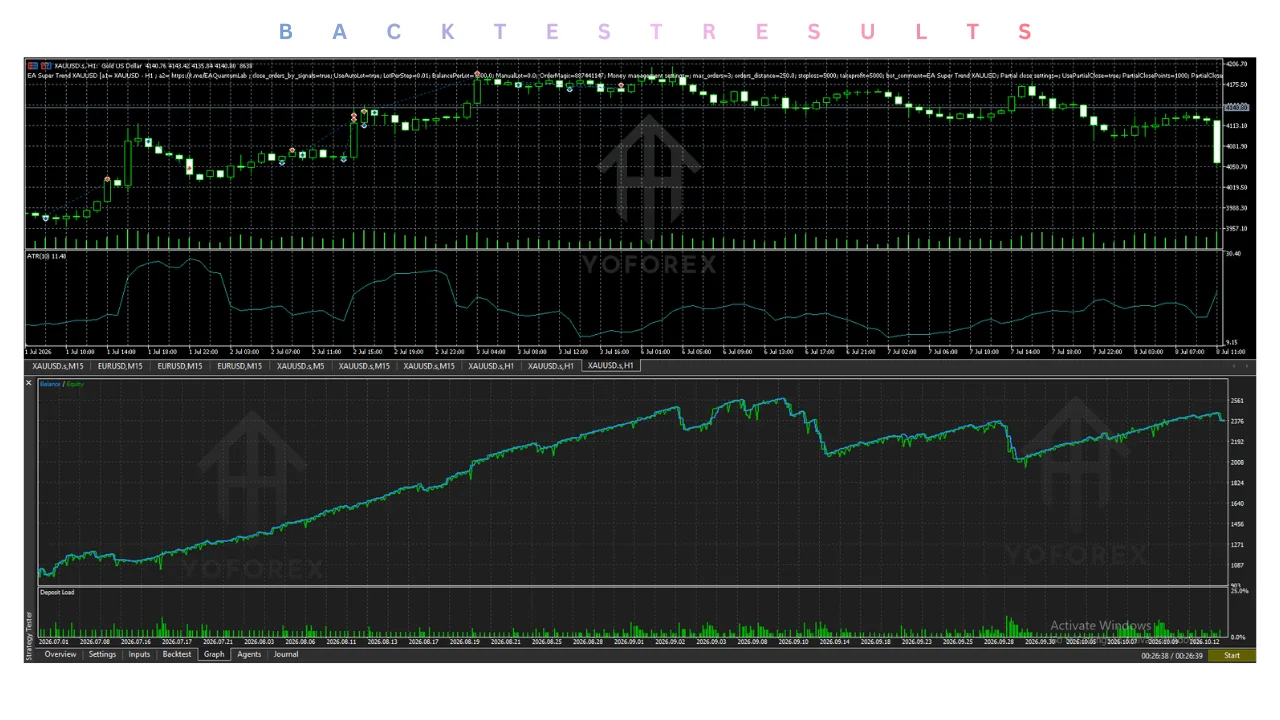
Task: Switch to the XAUUSD.s,M5 chart tab
Action: coord(300,366)
